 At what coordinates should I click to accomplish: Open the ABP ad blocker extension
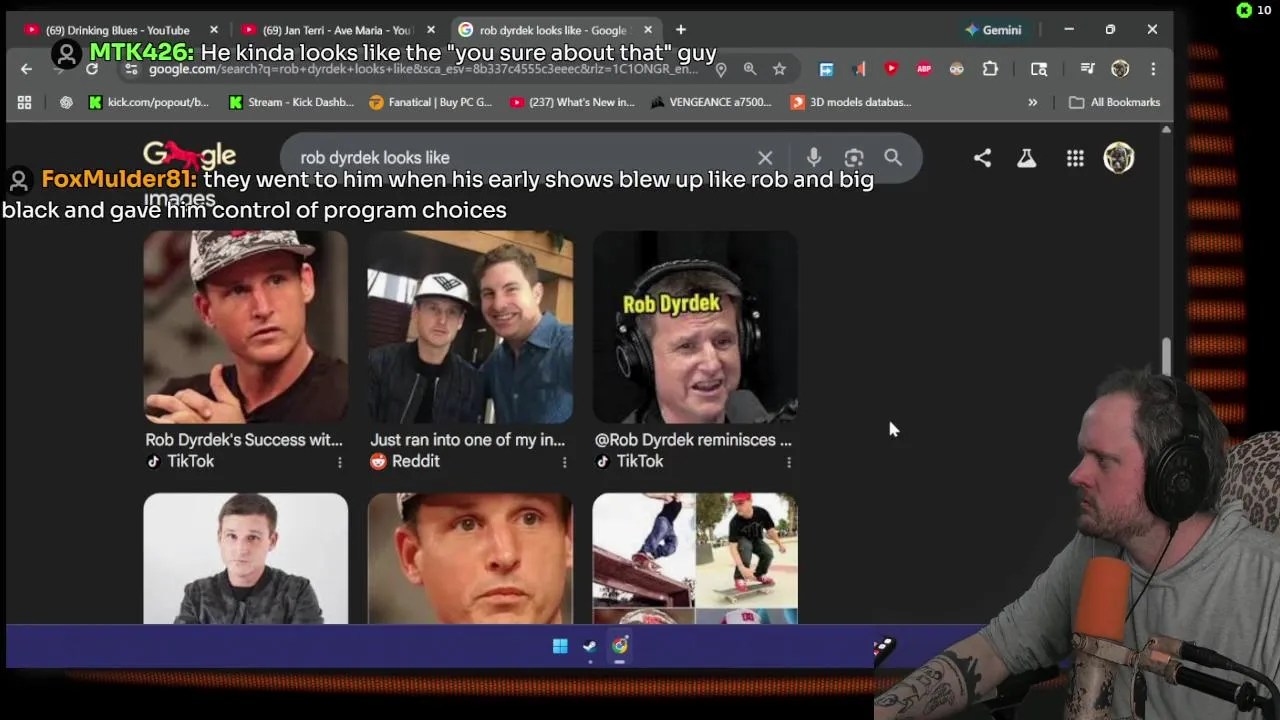tap(924, 69)
